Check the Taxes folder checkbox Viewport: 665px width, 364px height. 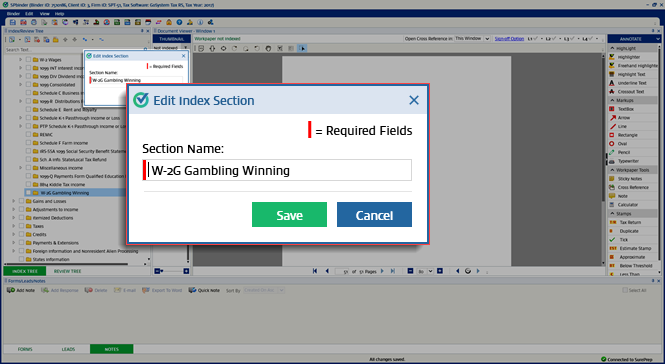(21, 226)
